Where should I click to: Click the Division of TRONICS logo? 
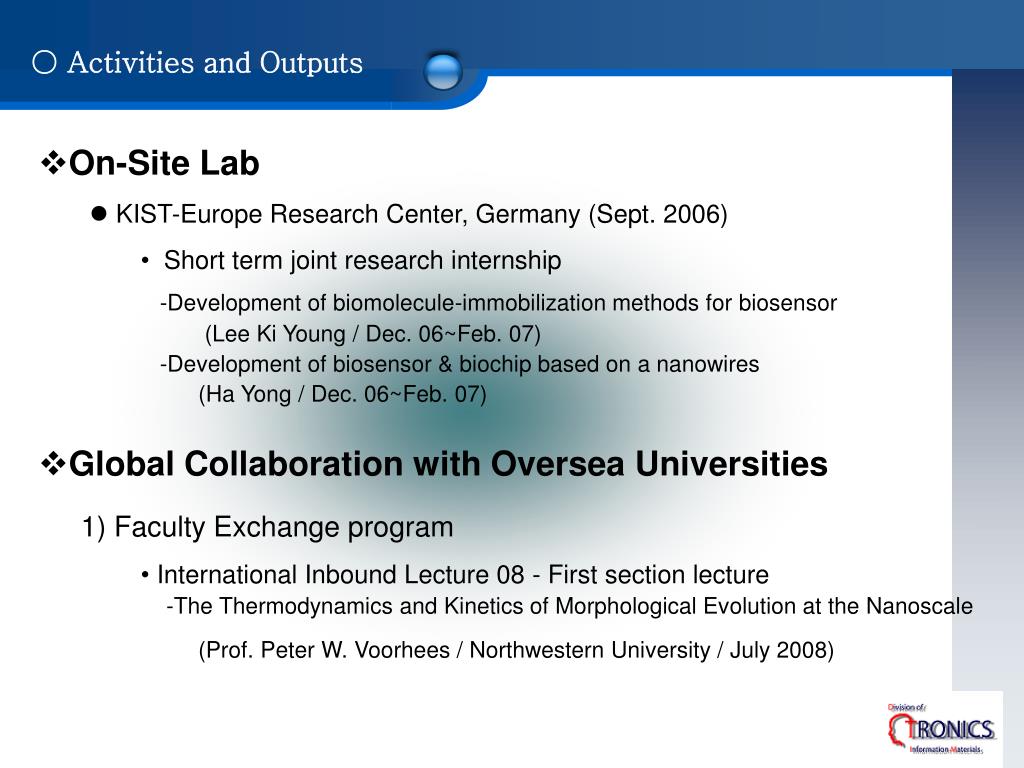941,729
